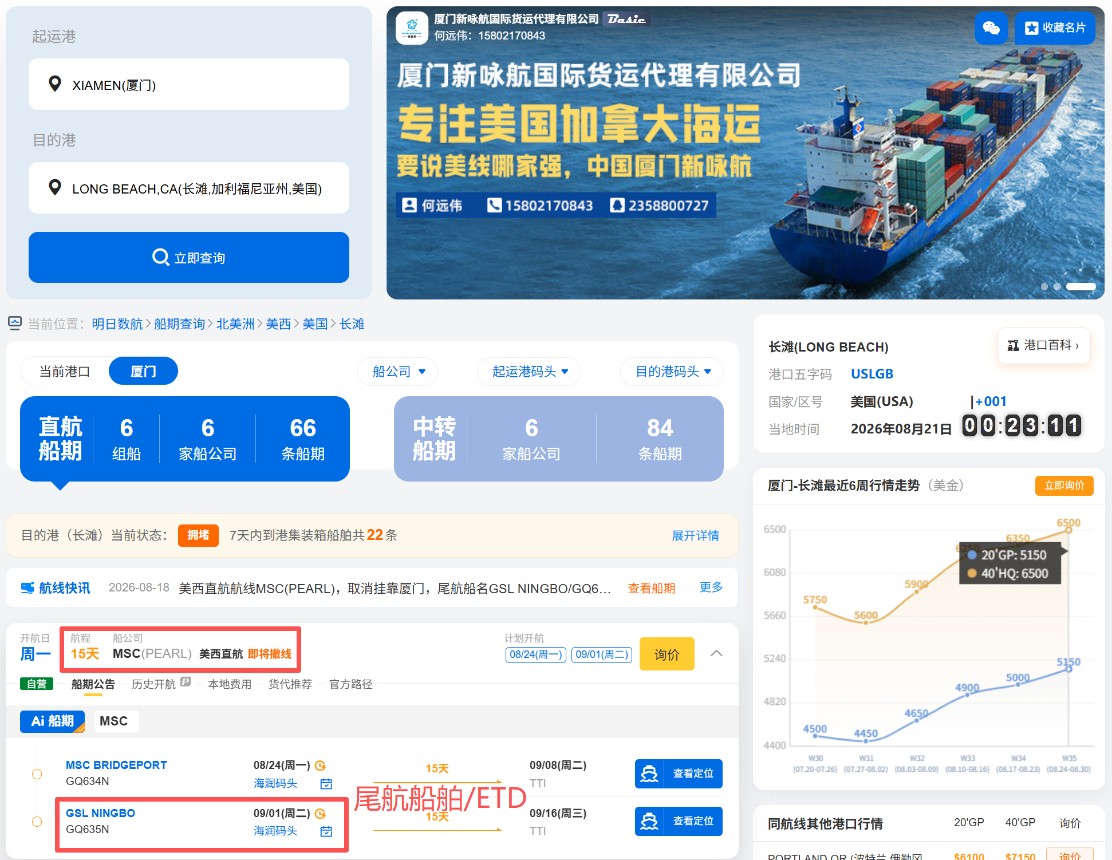Click the orange 立即询价 chart button
The image size is (1112, 860).
1064,486
